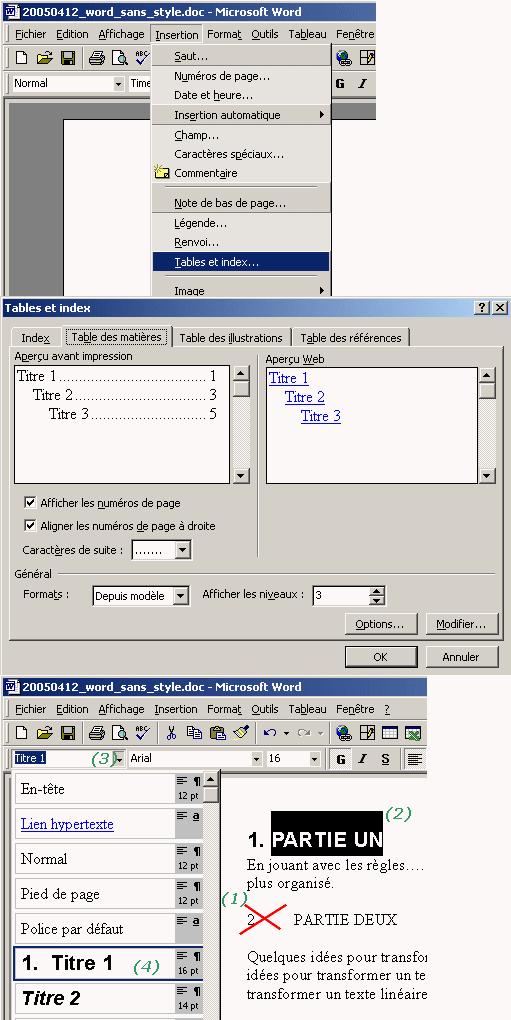
Task: Switch to 'Table des références' tab
Action: coord(350,338)
